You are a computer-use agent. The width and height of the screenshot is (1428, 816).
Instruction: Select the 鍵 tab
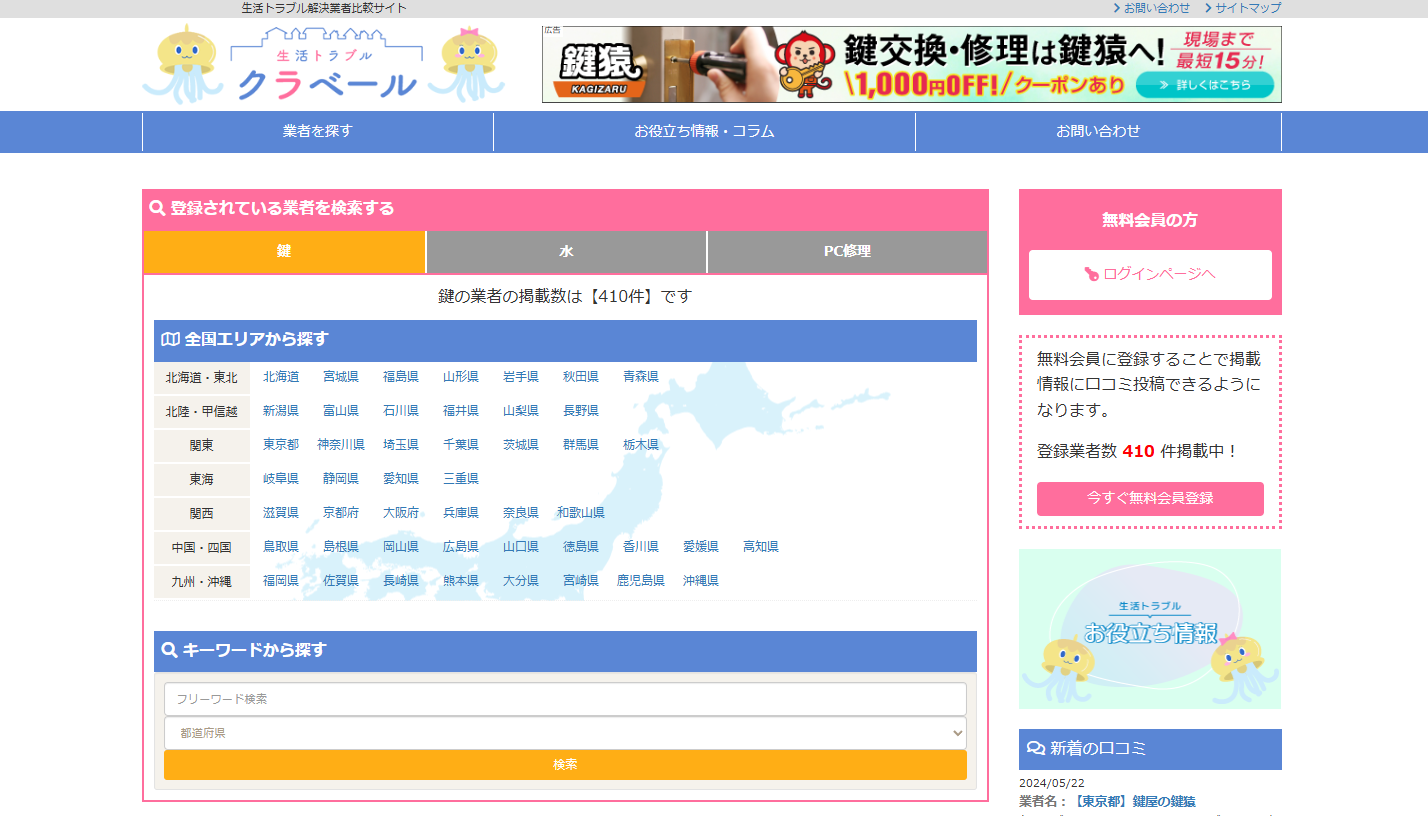284,252
